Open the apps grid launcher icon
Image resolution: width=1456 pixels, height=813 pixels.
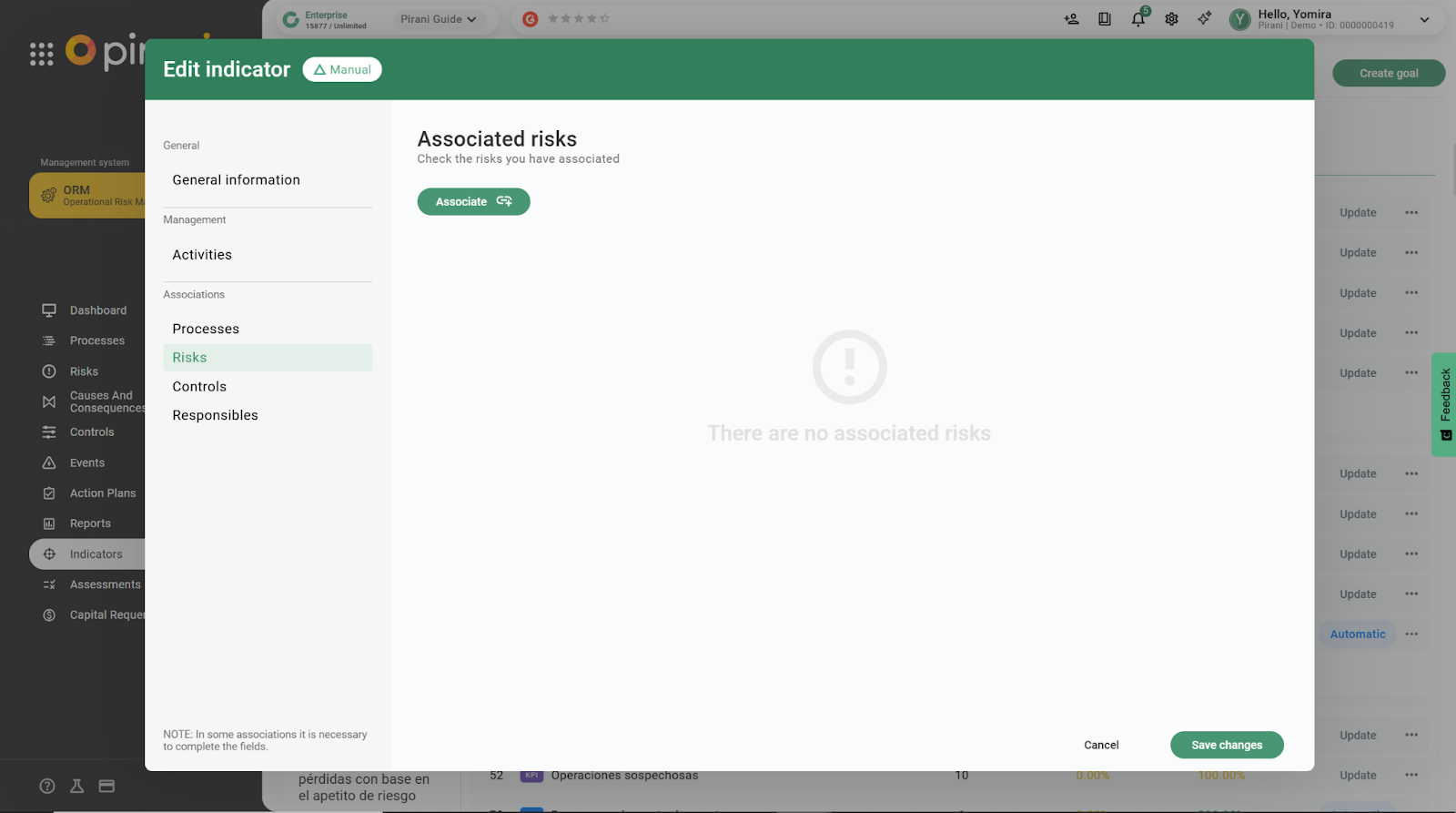click(x=41, y=55)
